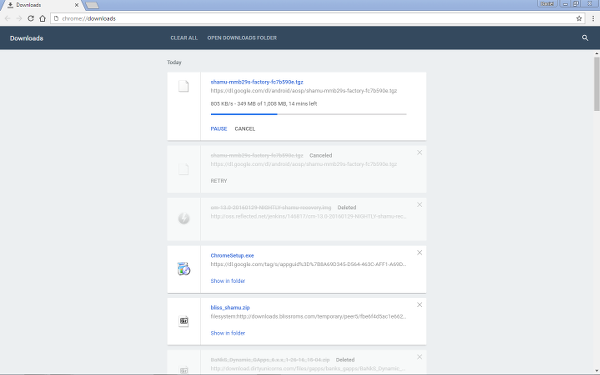600x375 pixels.
Task: Click the Deleted label of cm-13.0 entry
Action: coord(347,207)
